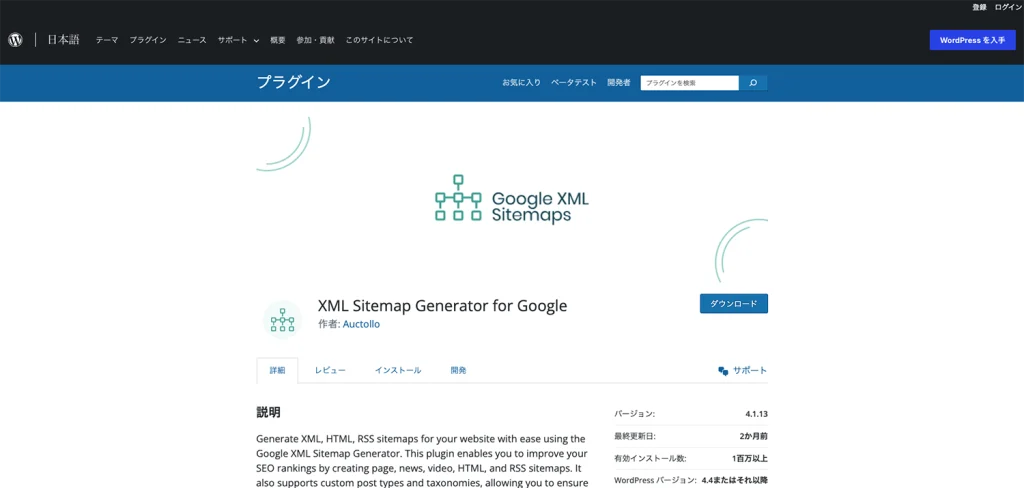Click the ログイン link

click(x=1006, y=7)
